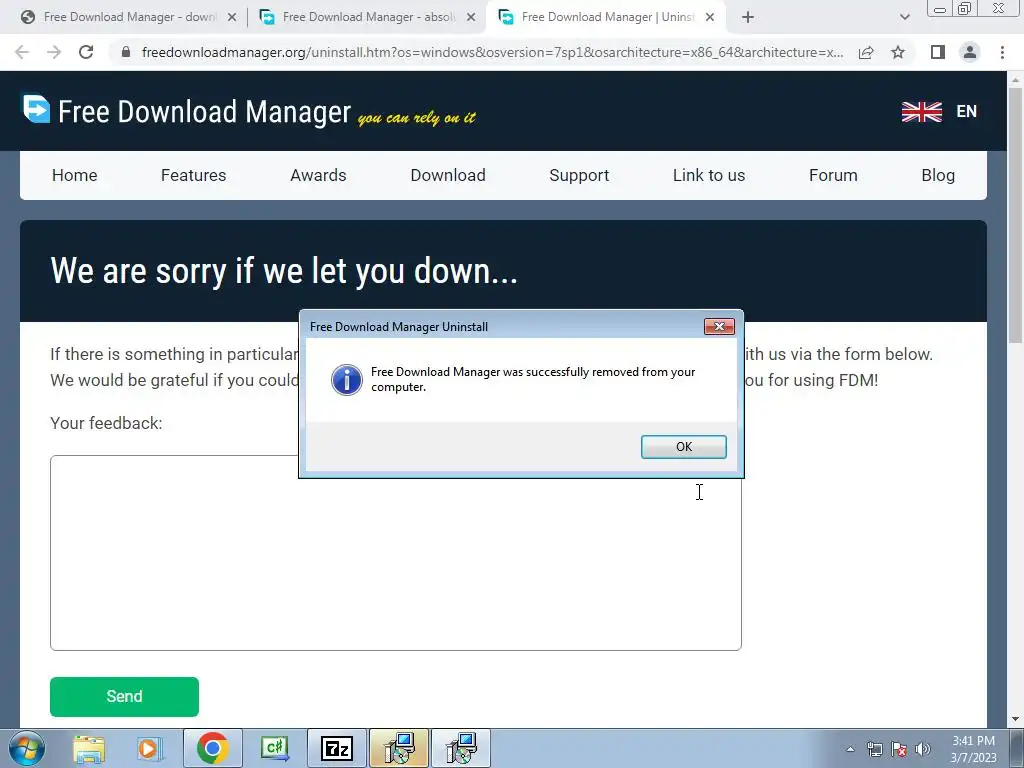Open Windows Media Player from taskbar

(150, 748)
